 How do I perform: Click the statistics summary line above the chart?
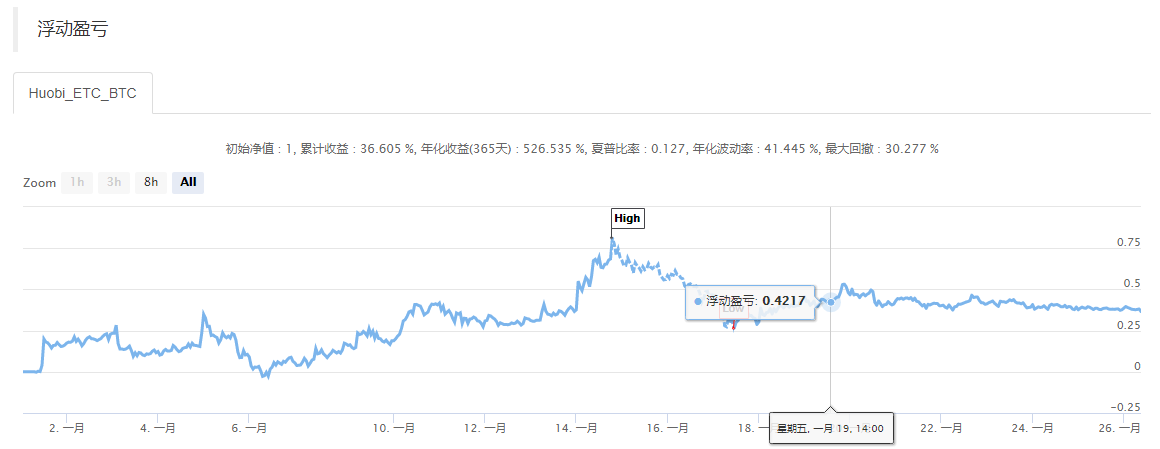[581, 149]
